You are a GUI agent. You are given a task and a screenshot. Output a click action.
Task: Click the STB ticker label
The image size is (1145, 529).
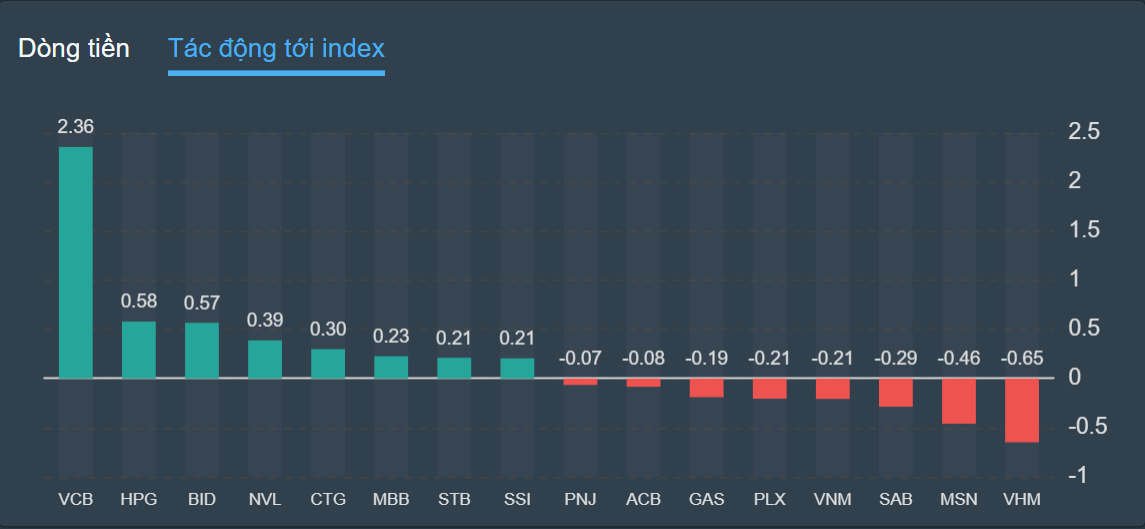pyautogui.click(x=454, y=498)
